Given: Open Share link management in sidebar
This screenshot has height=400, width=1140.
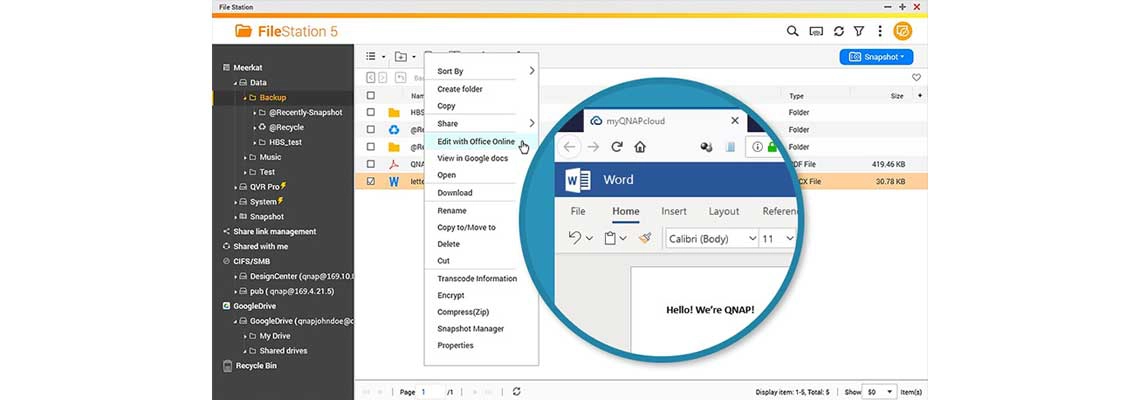Looking at the screenshot, I should (x=275, y=231).
